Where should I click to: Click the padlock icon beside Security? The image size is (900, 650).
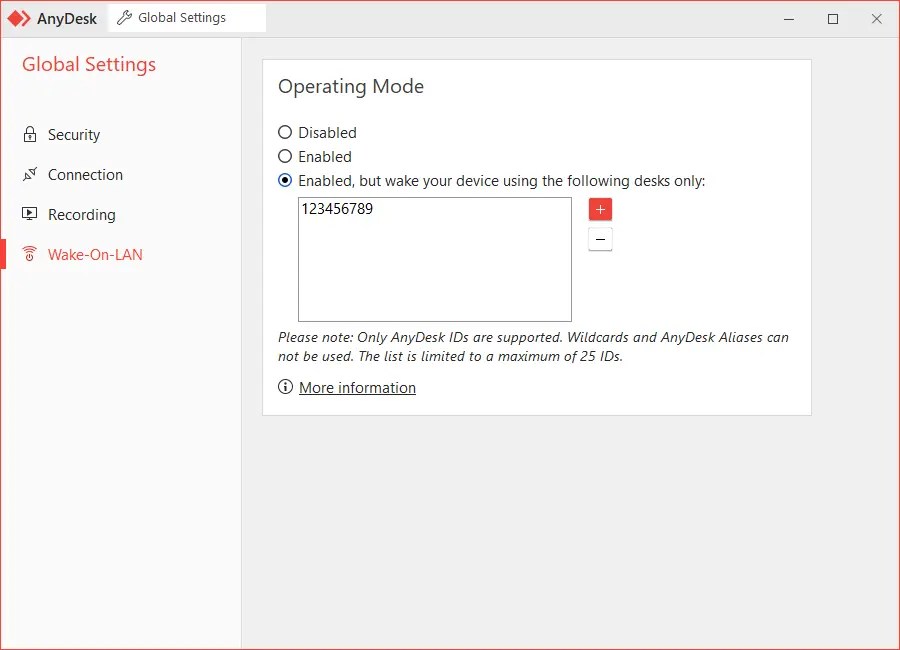[x=29, y=134]
